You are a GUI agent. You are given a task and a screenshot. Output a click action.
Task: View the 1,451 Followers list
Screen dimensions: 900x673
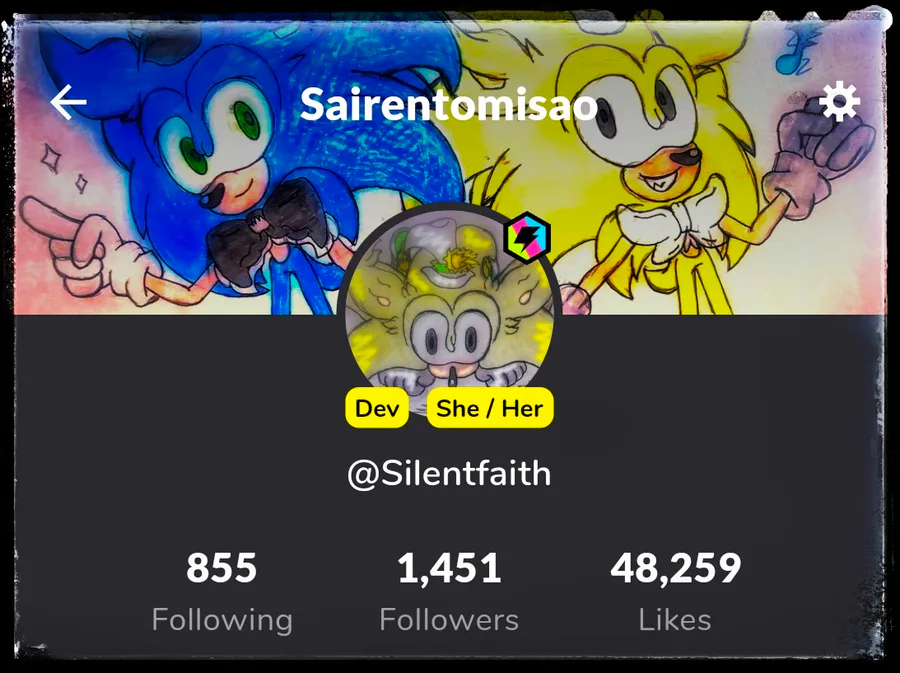[449, 592]
